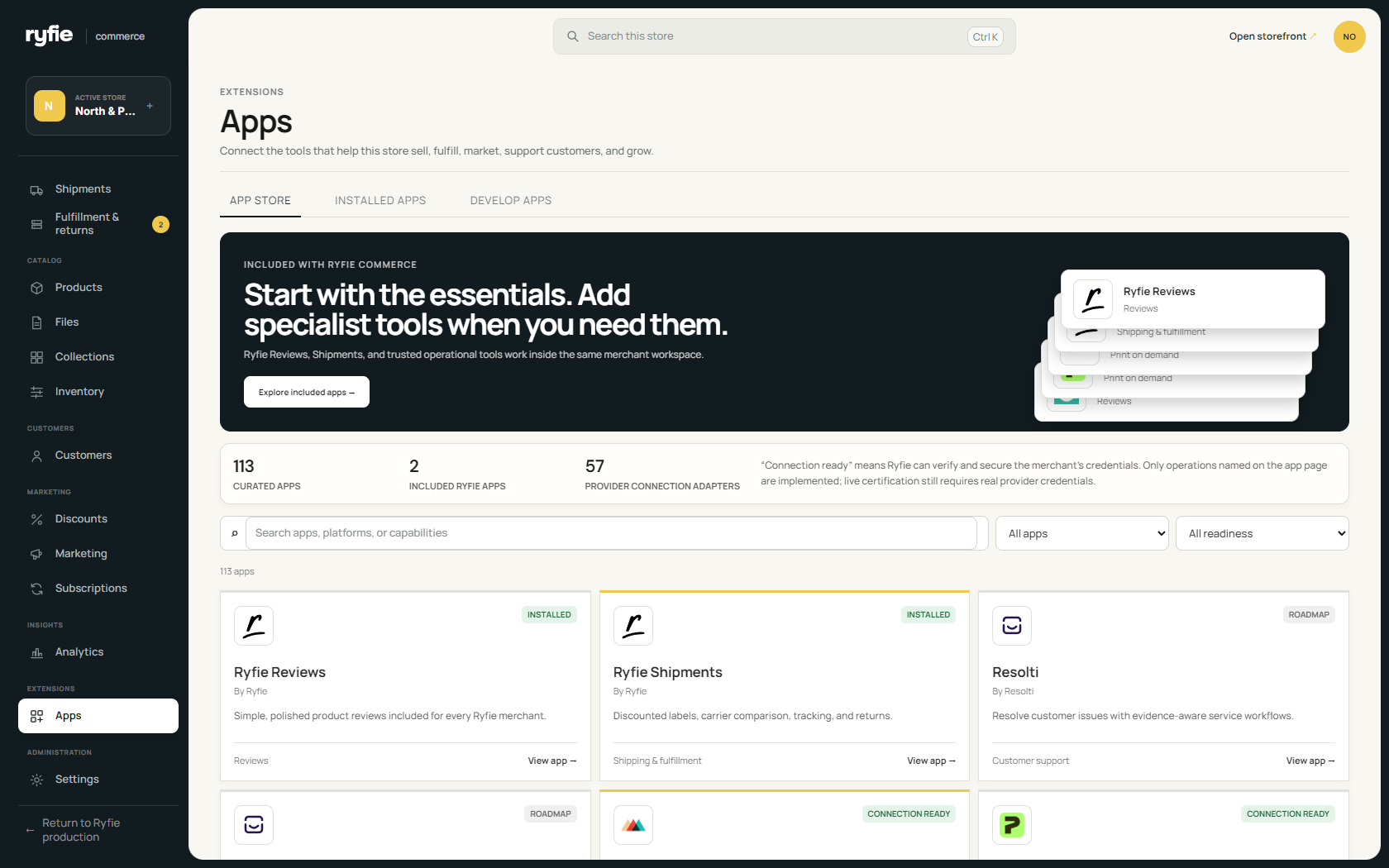The image size is (1389, 868).
Task: Click the colorful mountain app logo
Action: [x=633, y=825]
